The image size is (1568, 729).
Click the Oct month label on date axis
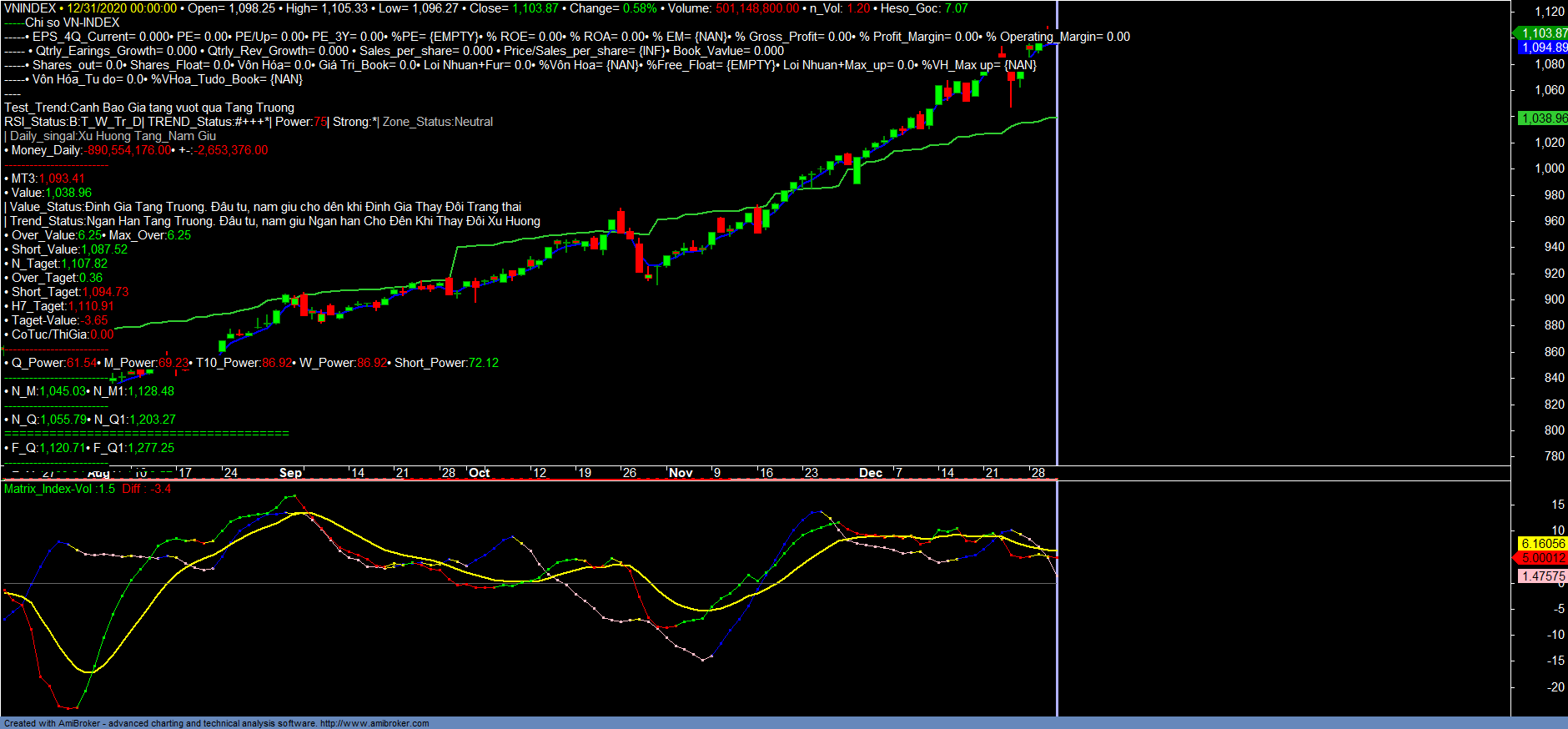coord(480,473)
